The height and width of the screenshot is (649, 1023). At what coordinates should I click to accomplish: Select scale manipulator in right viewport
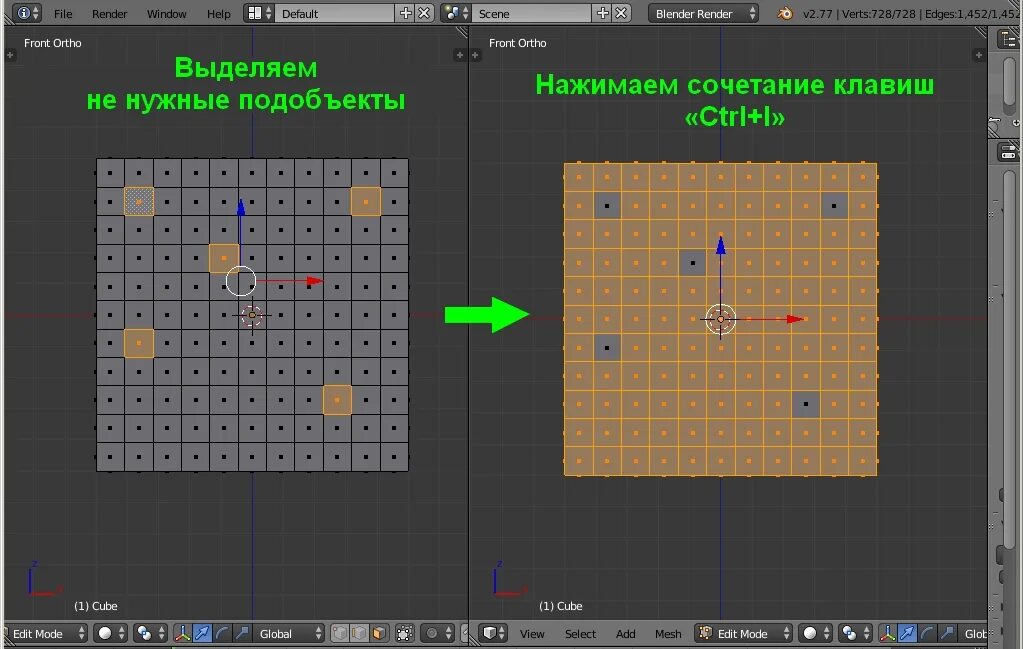[x=947, y=633]
